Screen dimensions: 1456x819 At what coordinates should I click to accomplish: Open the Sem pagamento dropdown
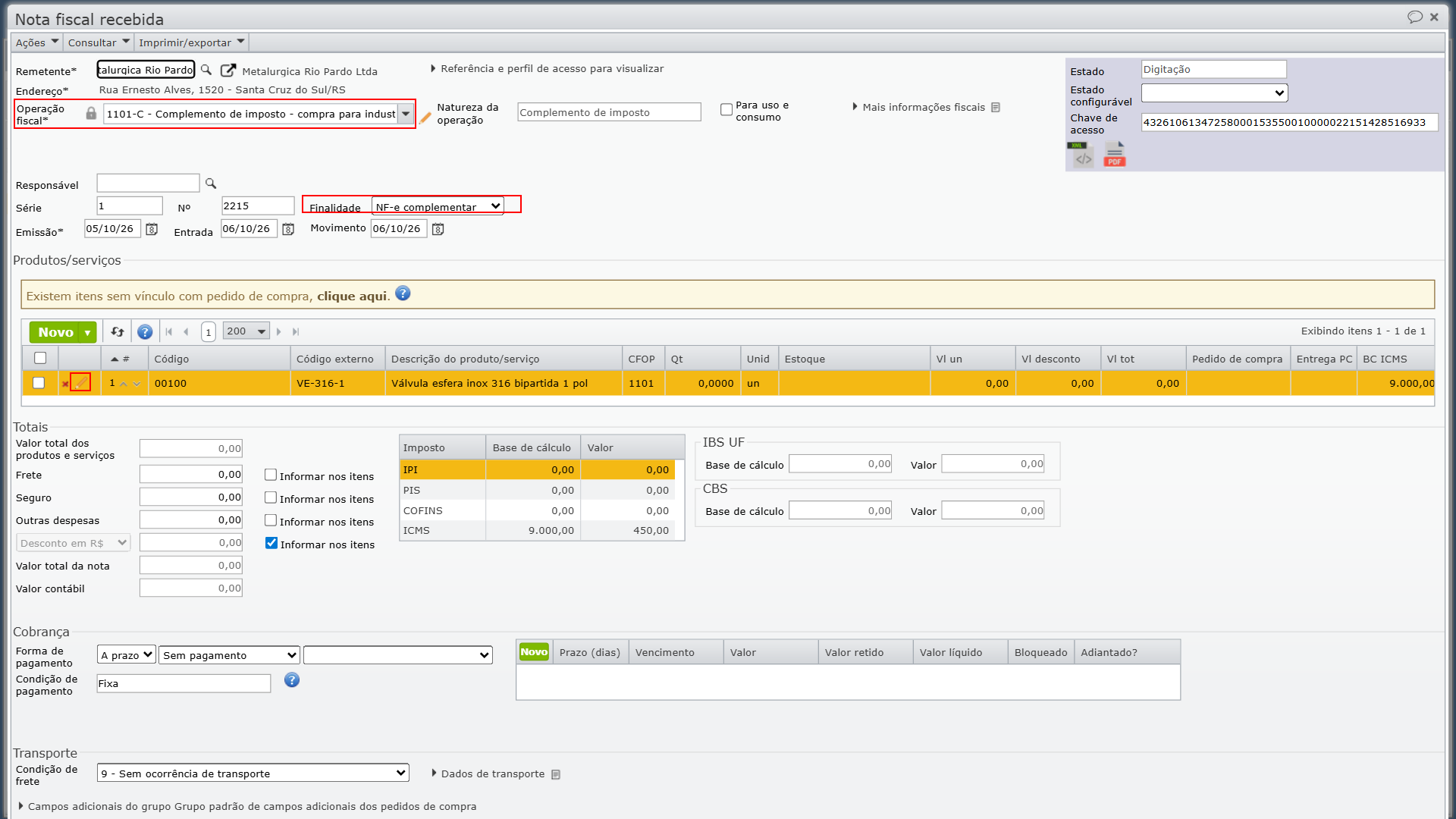point(229,654)
